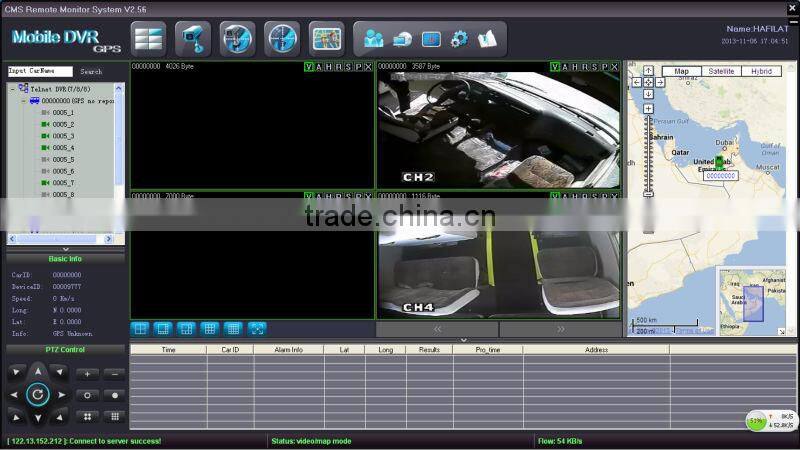
Task: Switch map to Hybrid view
Action: click(x=761, y=72)
